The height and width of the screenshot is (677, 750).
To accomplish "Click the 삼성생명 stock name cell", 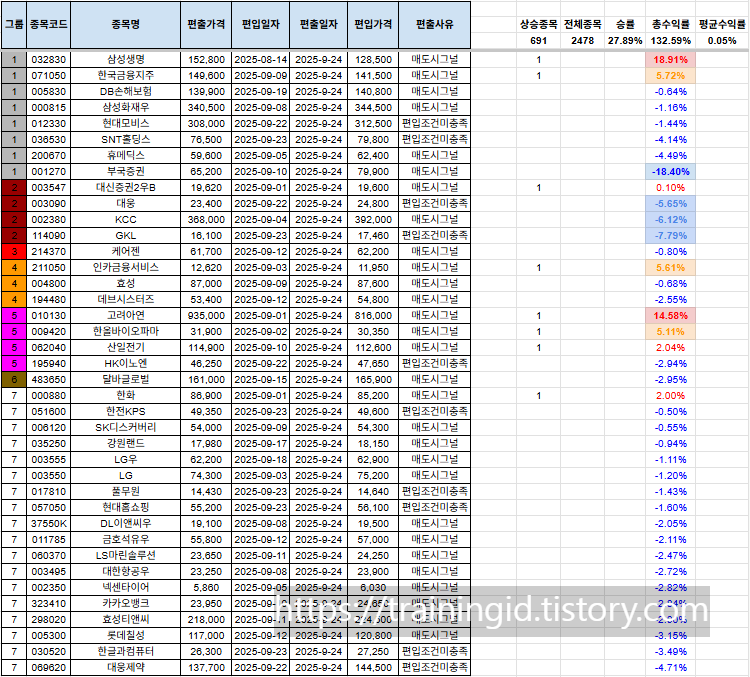I will pyautogui.click(x=126, y=59).
